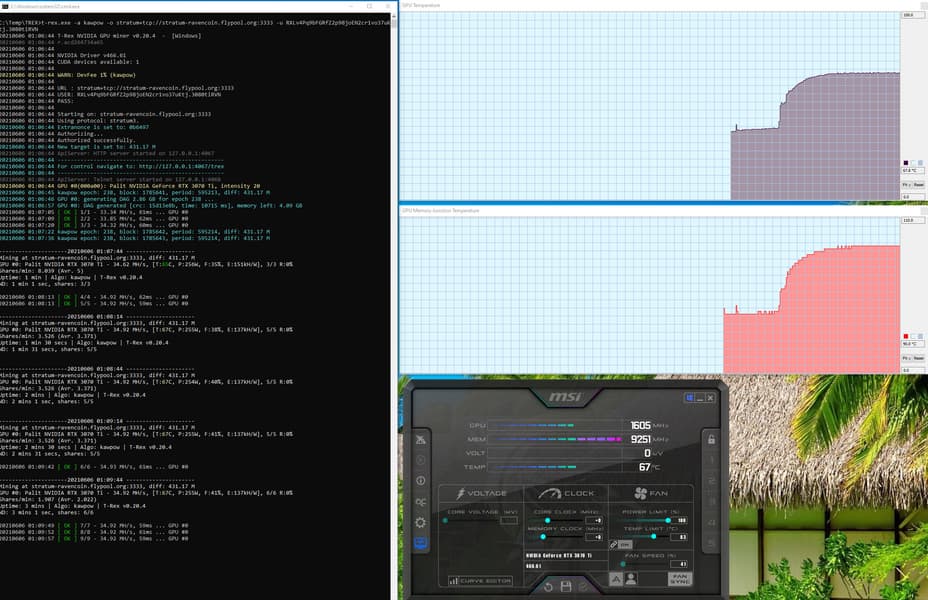Open the Afterburner settings gear icon

click(x=420, y=522)
